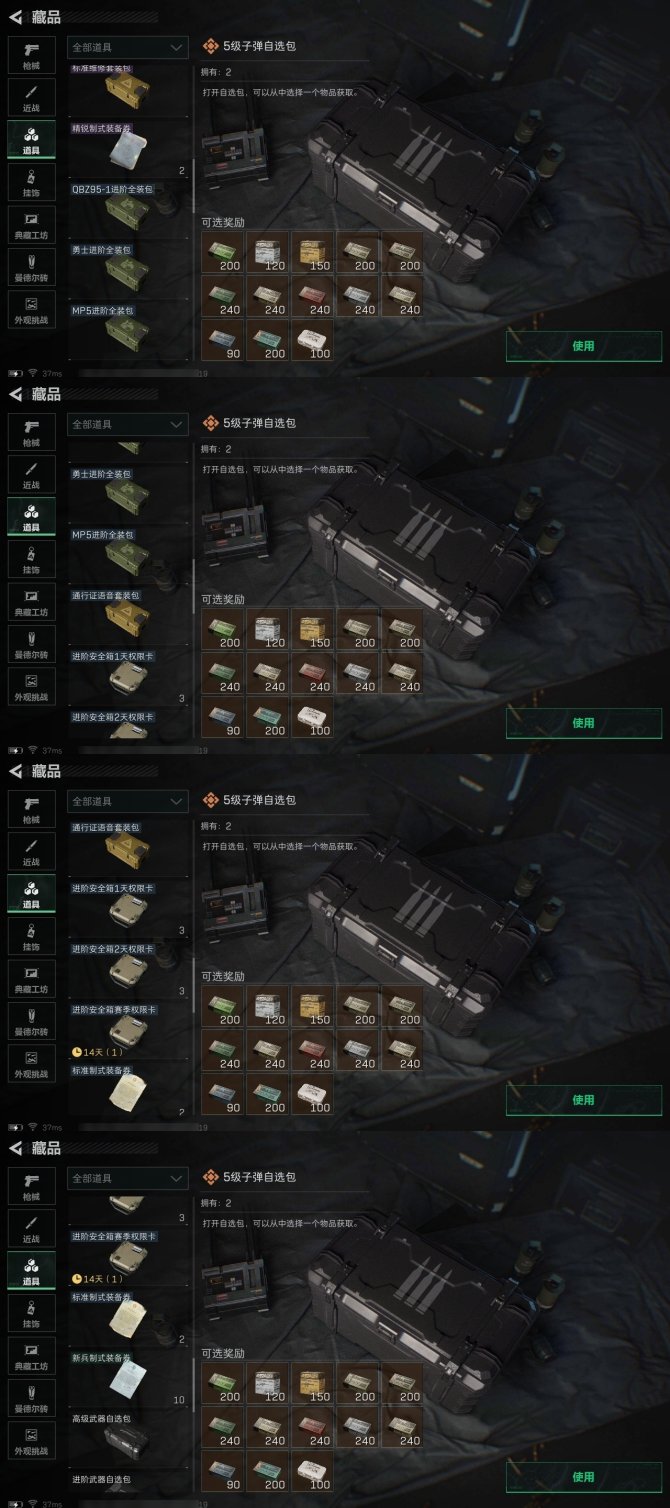This screenshot has width=670, height=1508.
Task: Select the QBZ95-1进阶全装包 item icon
Action: pyautogui.click(x=128, y=211)
